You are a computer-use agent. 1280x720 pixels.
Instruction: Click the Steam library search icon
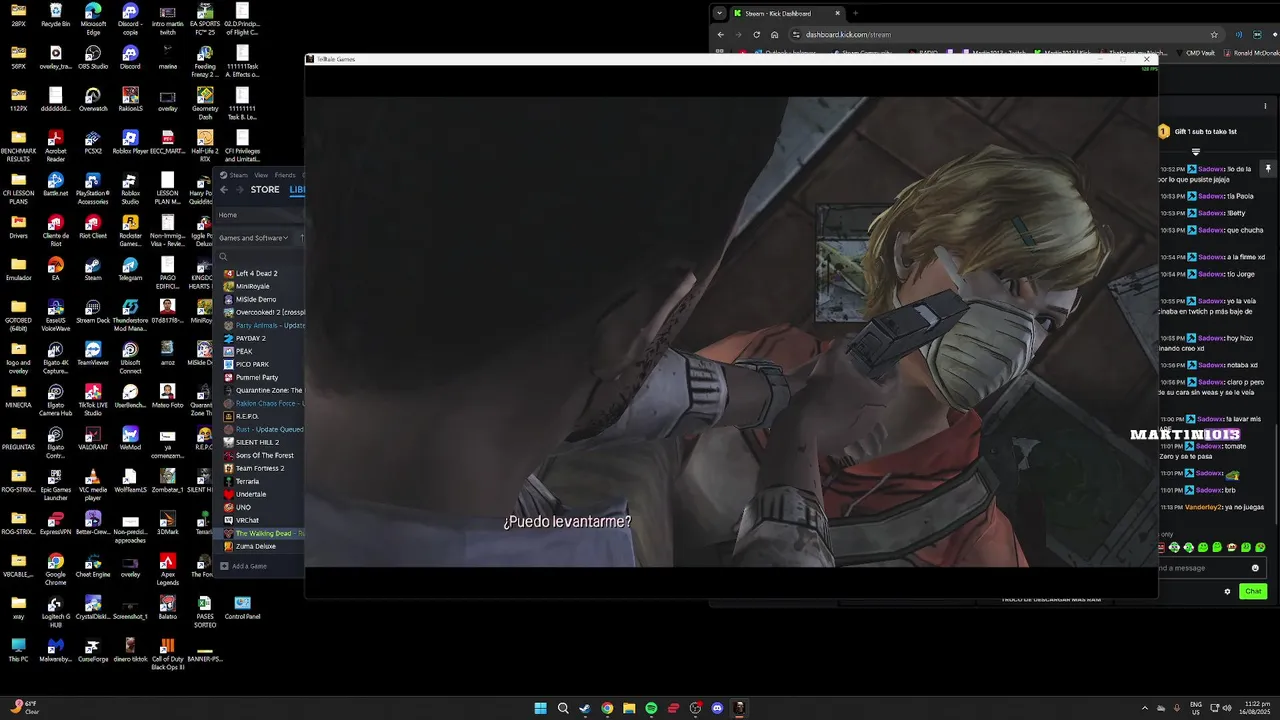pos(223,257)
